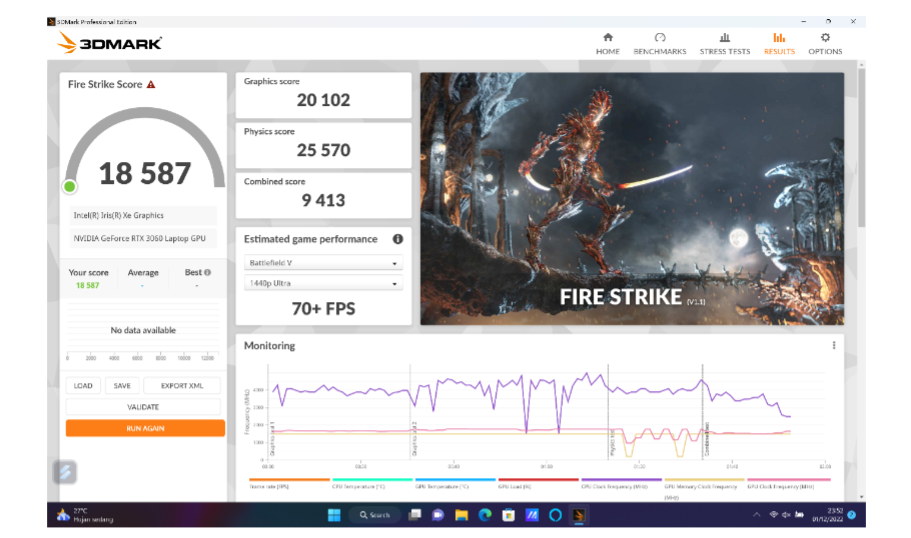The width and height of the screenshot is (911, 538).
Task: Open File Explorer from the taskbar
Action: [x=461, y=515]
